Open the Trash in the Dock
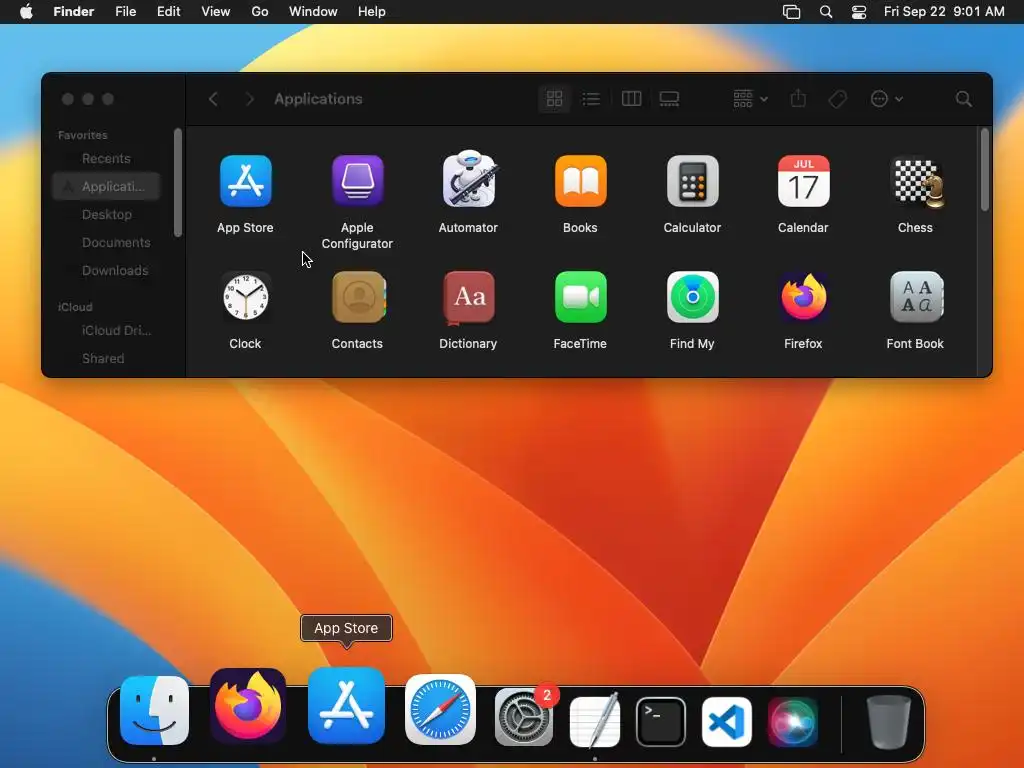1024x768 pixels. tap(888, 722)
